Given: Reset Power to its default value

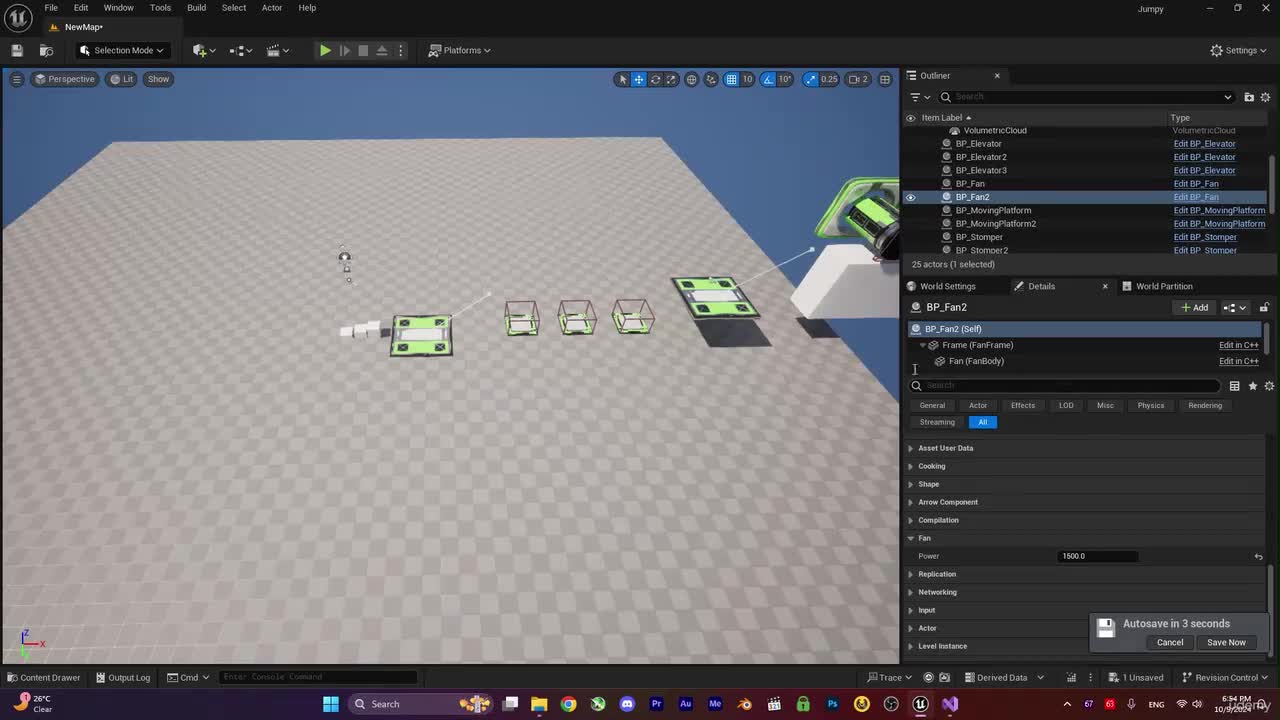Looking at the screenshot, I should point(1258,556).
